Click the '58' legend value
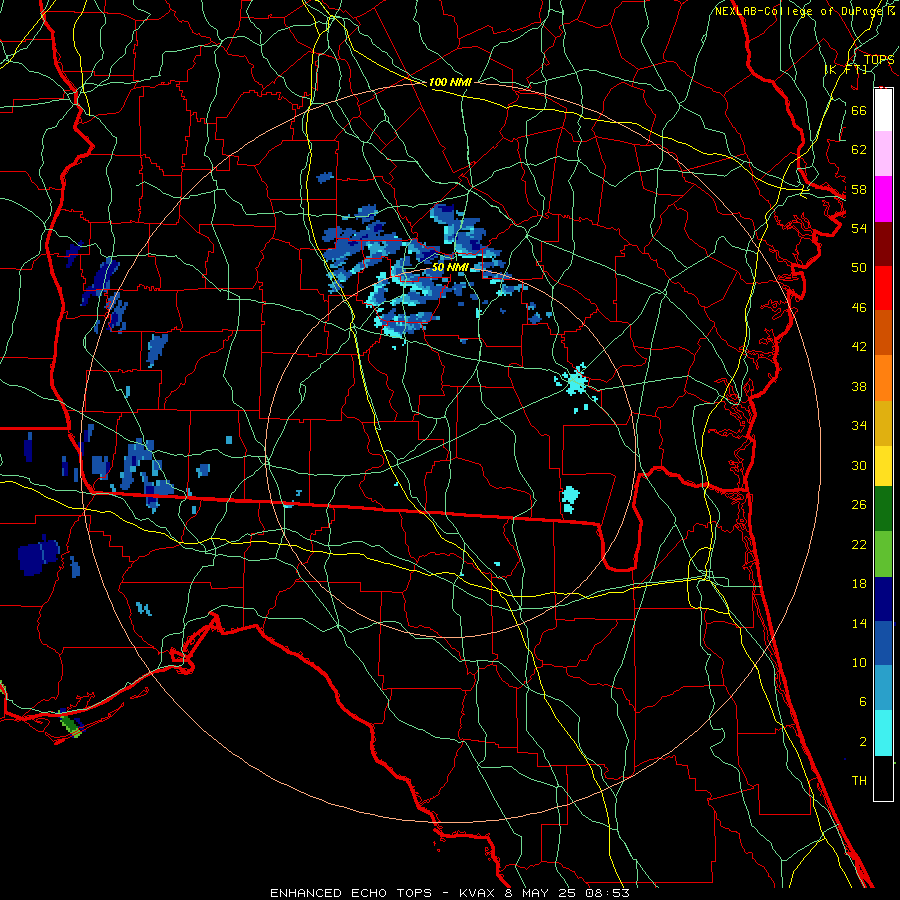Screen dimensions: 900x900 [x=859, y=189]
